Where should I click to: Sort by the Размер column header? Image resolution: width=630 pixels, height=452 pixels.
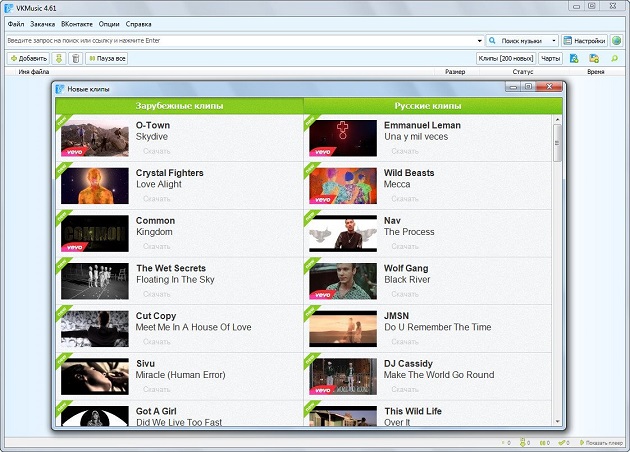(455, 72)
